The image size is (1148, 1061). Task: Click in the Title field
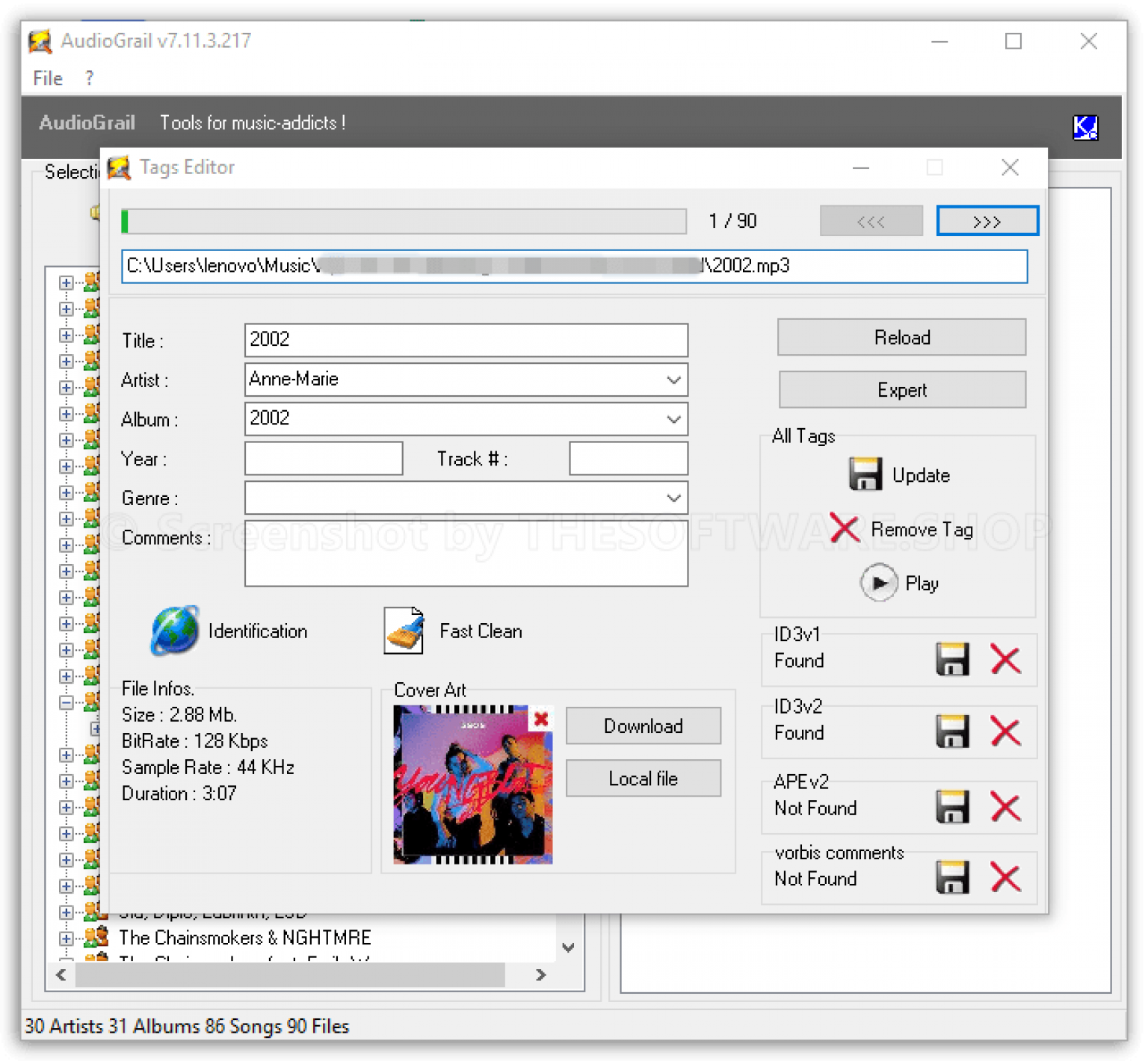pos(466,340)
